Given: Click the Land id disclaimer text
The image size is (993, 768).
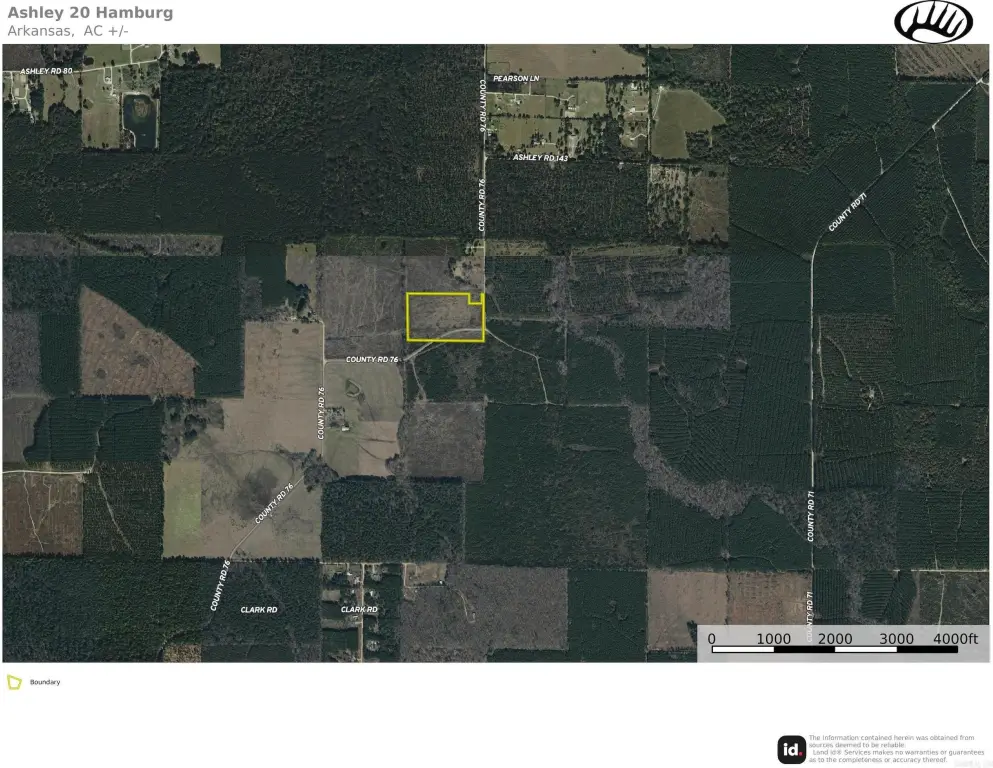Looking at the screenshot, I should click(896, 748).
